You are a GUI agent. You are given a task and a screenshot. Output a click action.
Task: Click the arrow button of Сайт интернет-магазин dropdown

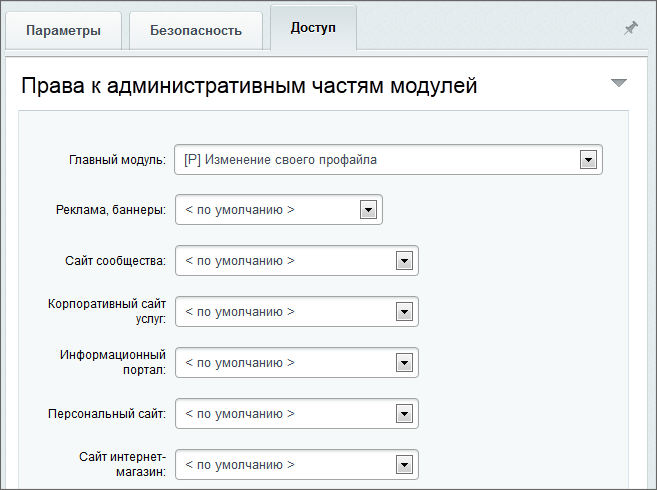click(403, 465)
